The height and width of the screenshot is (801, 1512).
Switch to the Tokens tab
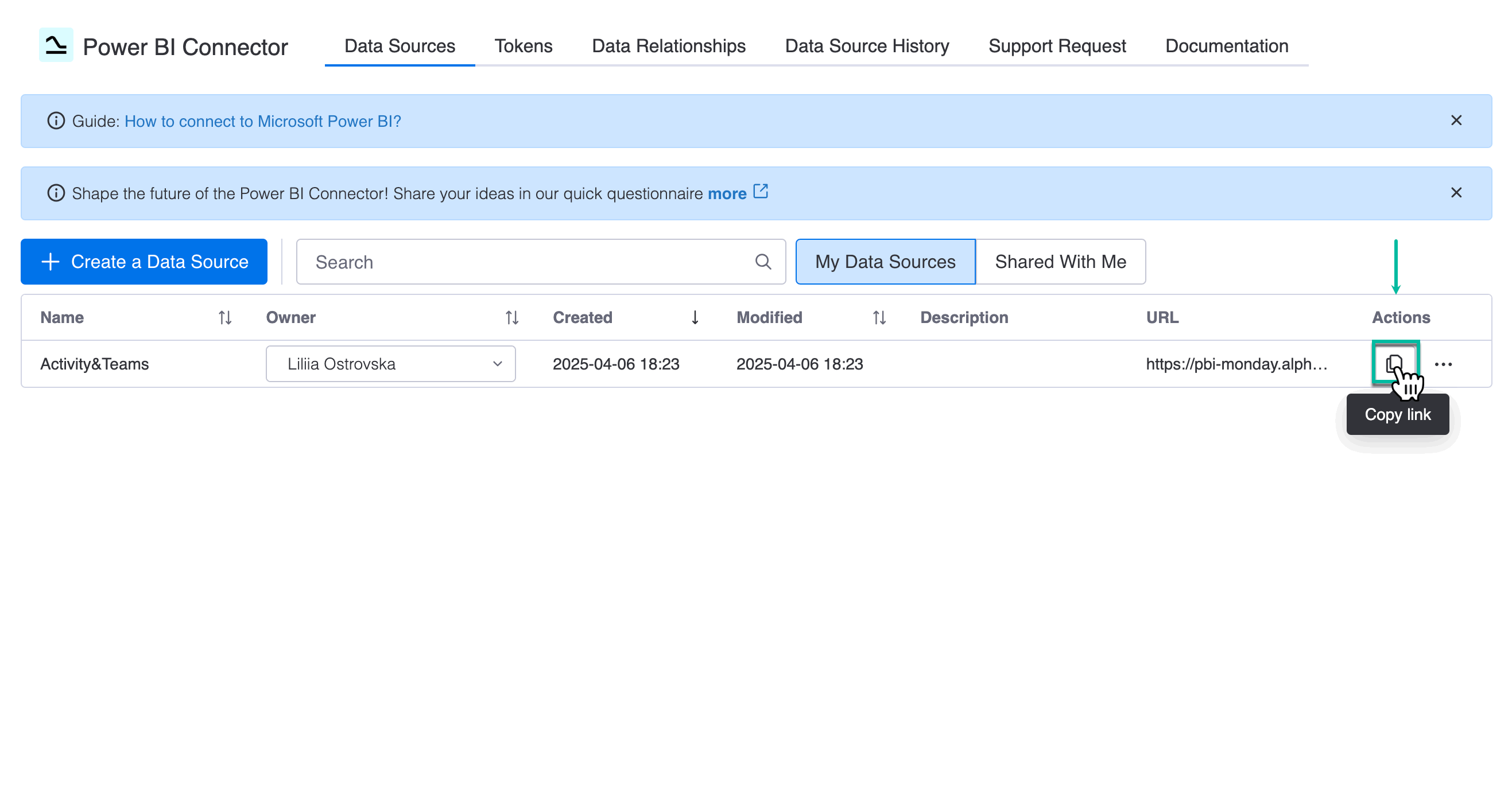(x=524, y=46)
